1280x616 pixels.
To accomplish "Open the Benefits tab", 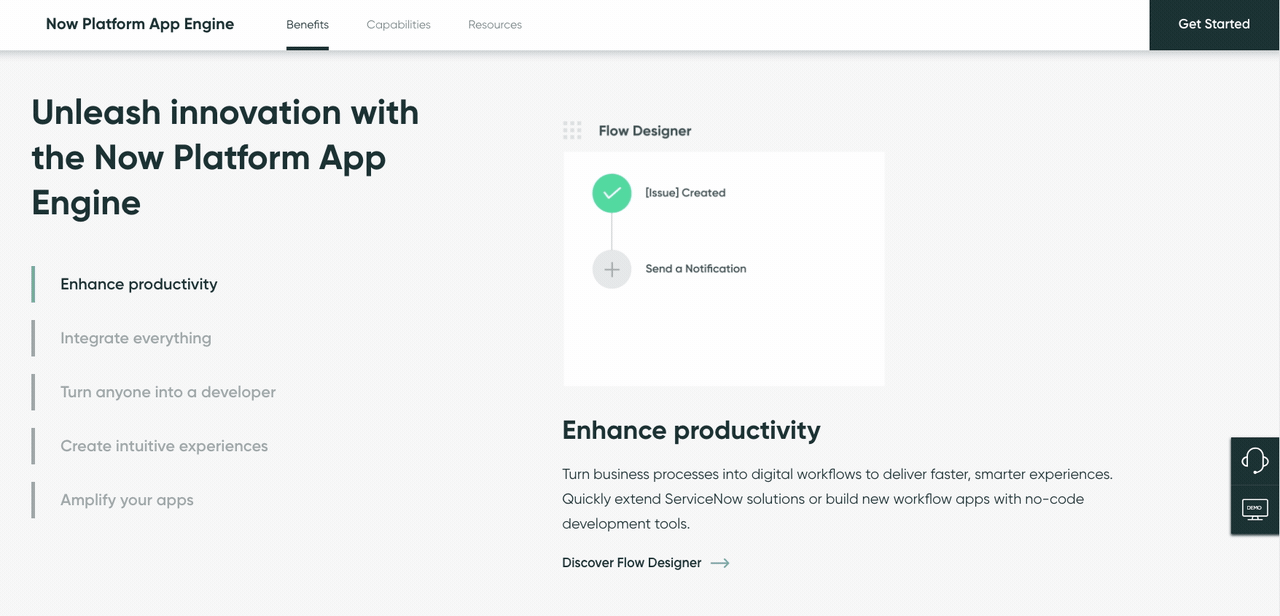I will point(307,24).
